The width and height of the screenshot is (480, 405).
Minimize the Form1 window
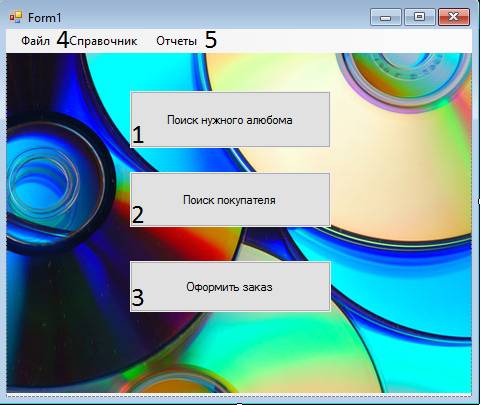coord(386,17)
